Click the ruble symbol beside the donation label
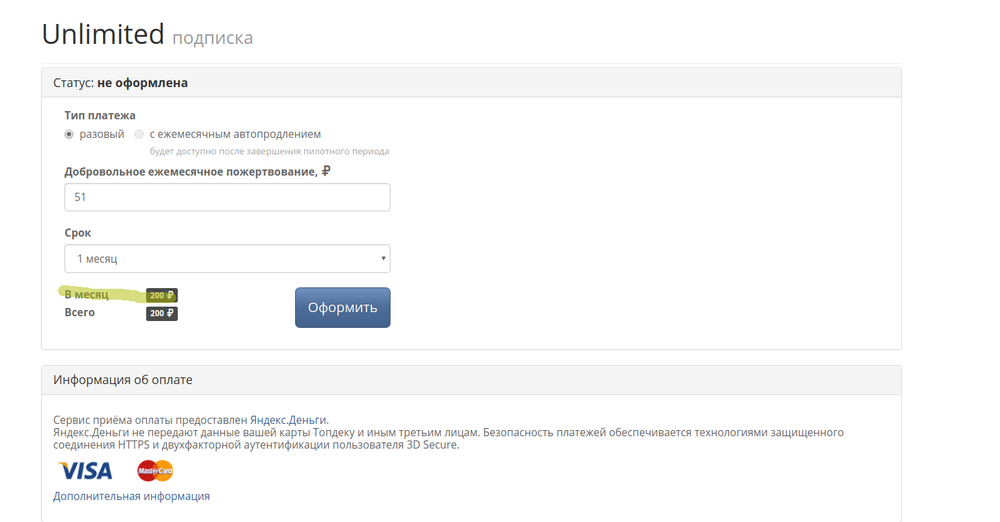The height and width of the screenshot is (522, 1000). pyautogui.click(x=327, y=171)
